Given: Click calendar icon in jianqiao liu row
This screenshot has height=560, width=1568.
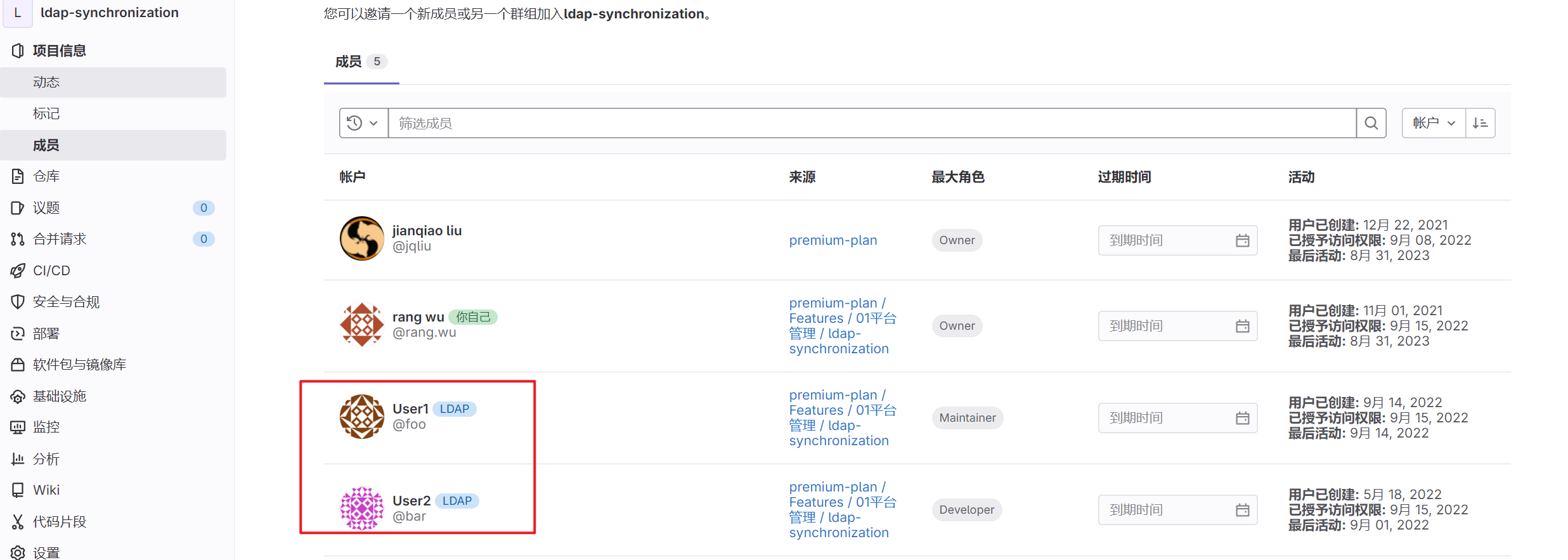Looking at the screenshot, I should coord(1242,240).
